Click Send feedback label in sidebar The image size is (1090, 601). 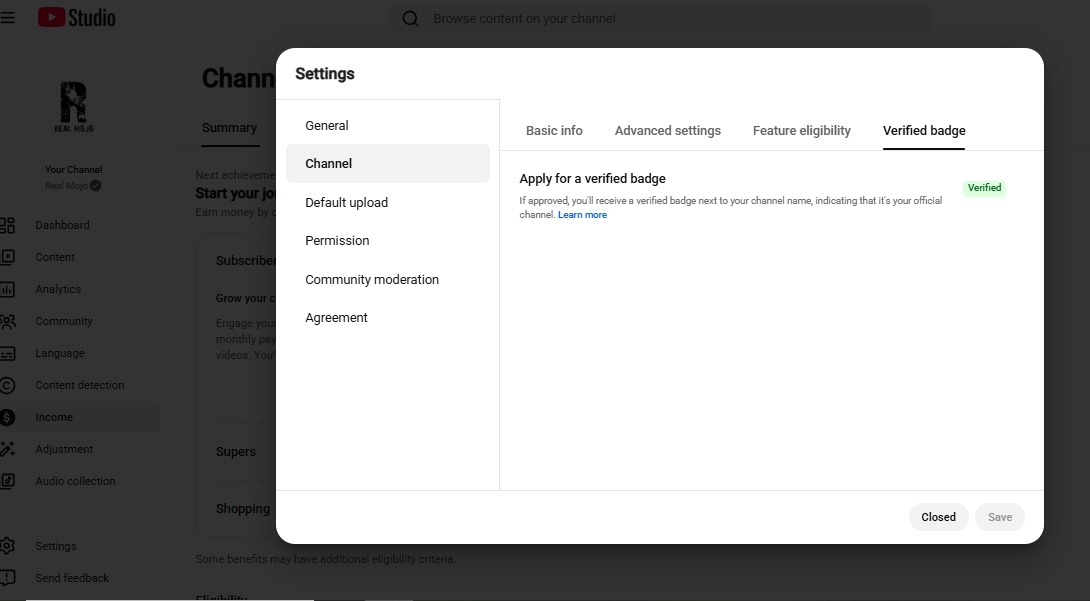[72, 578]
